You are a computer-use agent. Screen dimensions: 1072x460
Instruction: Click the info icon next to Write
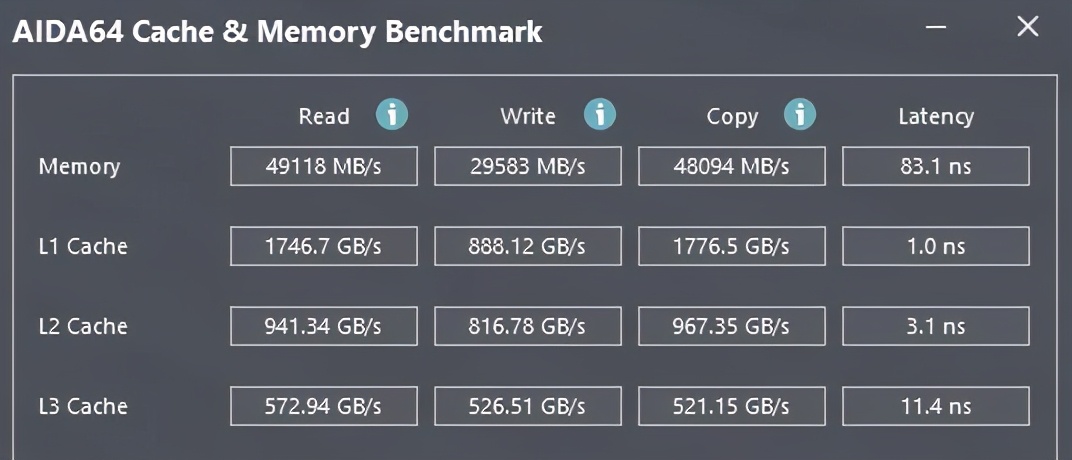[600, 114]
